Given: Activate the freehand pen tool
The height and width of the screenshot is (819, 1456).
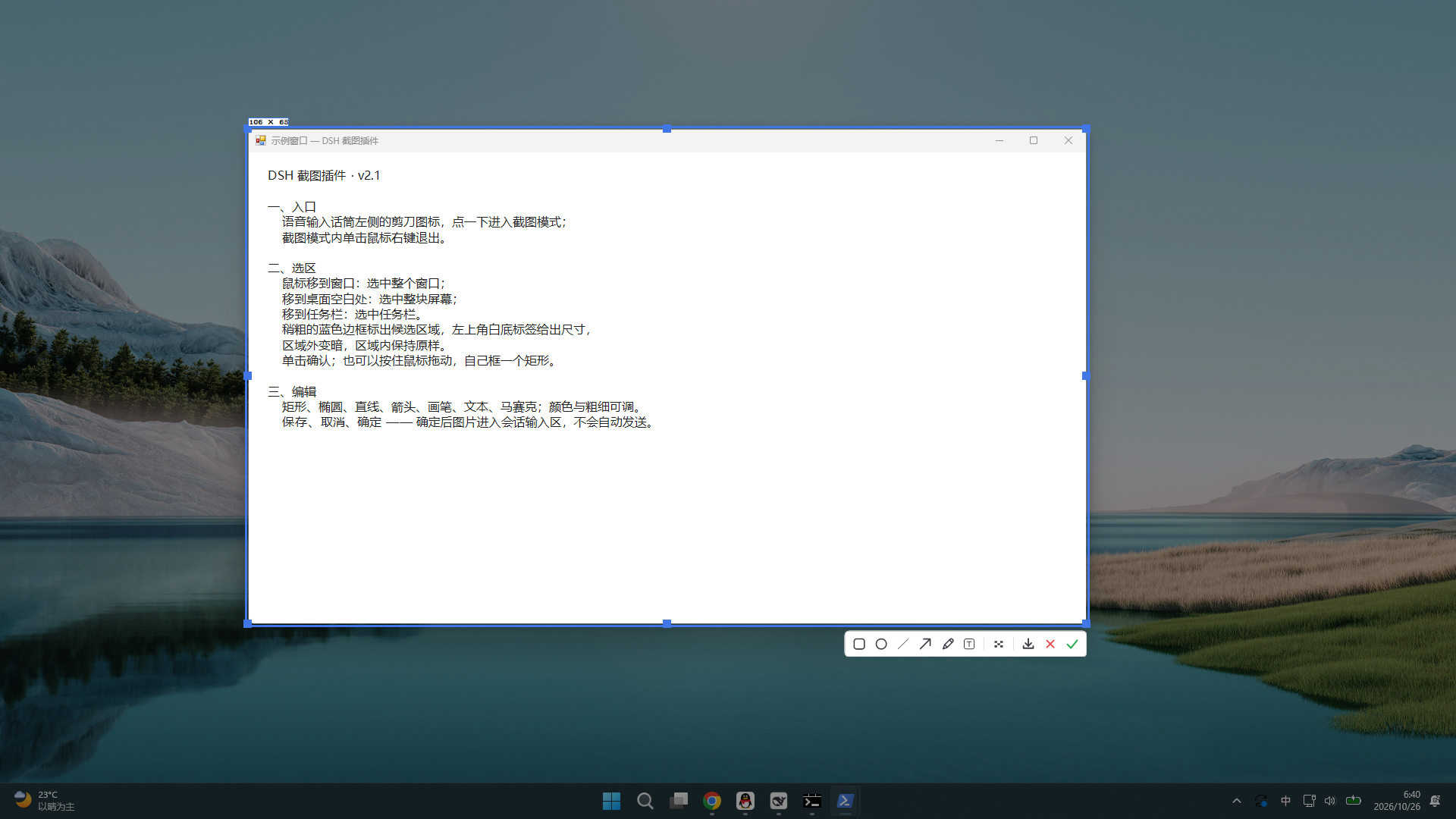Looking at the screenshot, I should [x=947, y=644].
